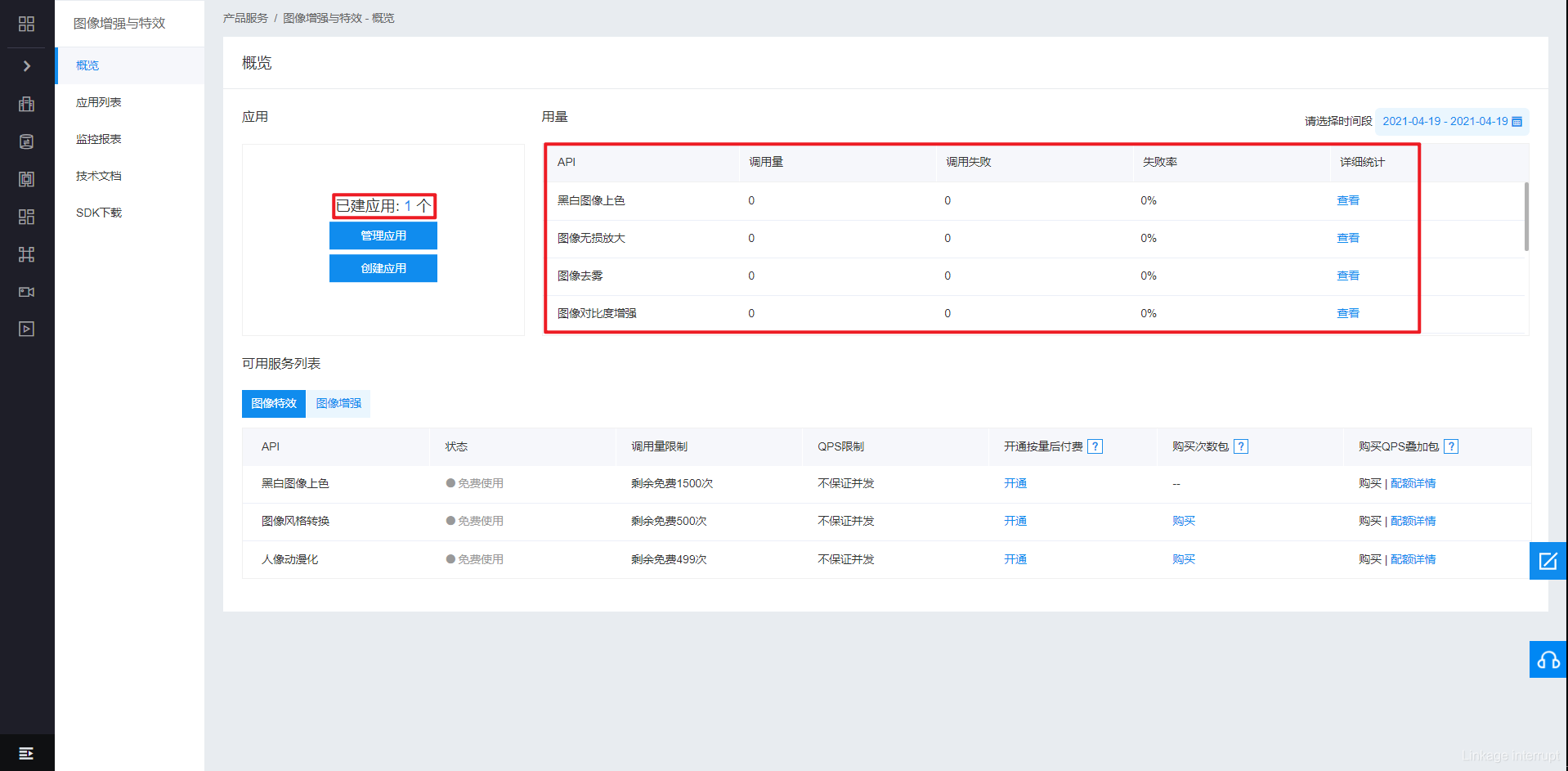Go to 监控报表 in the side menu
Screen dimensions: 1568x771
[x=98, y=139]
